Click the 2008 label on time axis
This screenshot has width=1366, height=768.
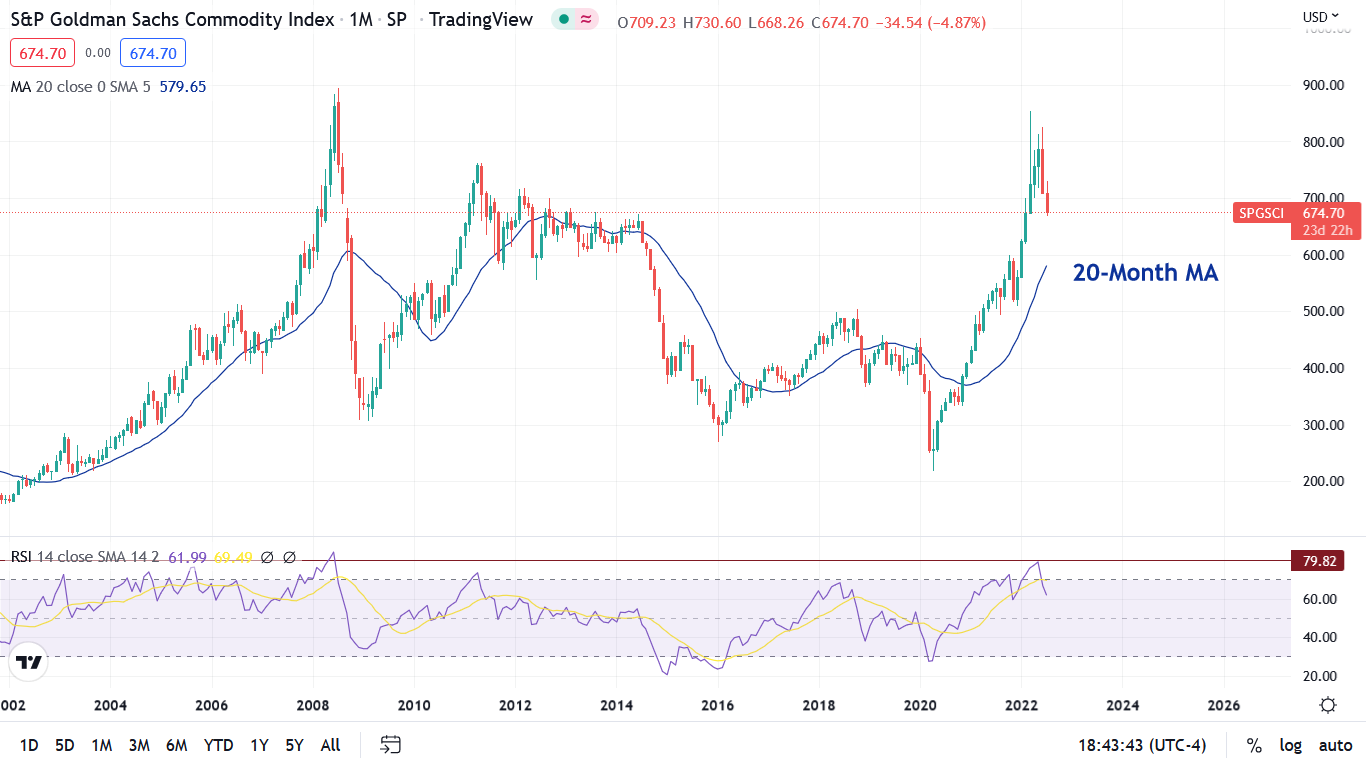click(313, 705)
